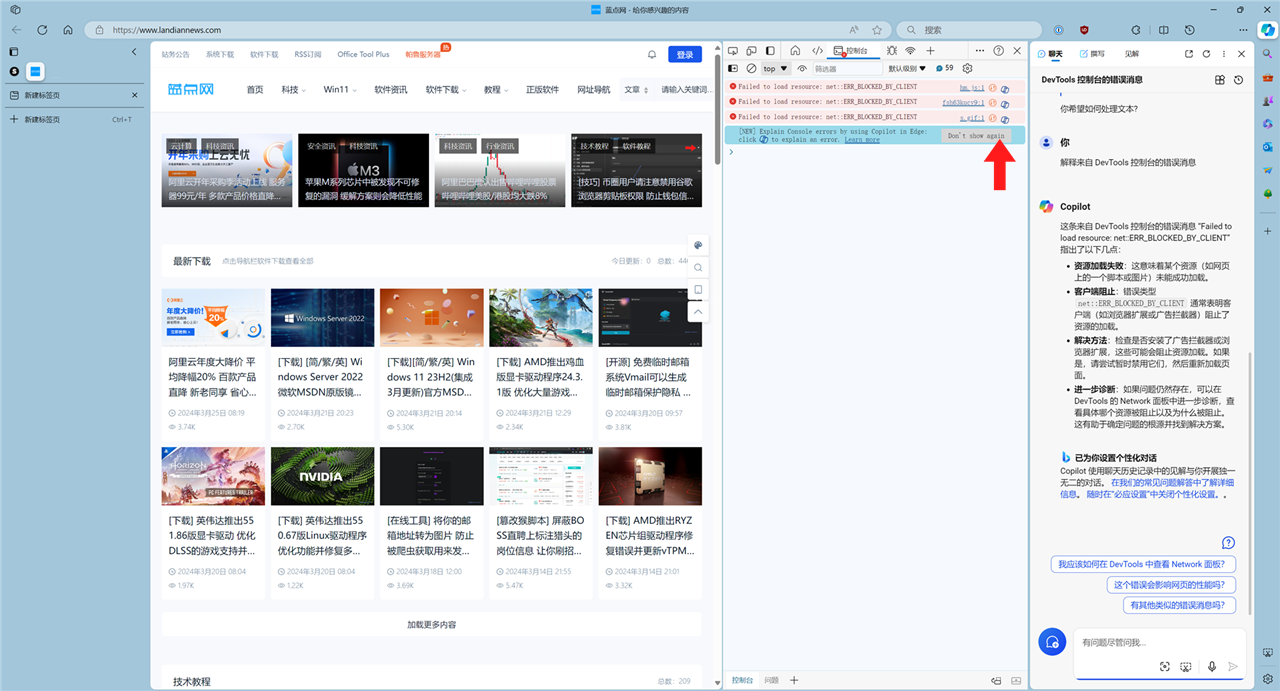This screenshot has height=691, width=1280.
Task: Open the DevTools device emulation toggle
Action: 751,51
